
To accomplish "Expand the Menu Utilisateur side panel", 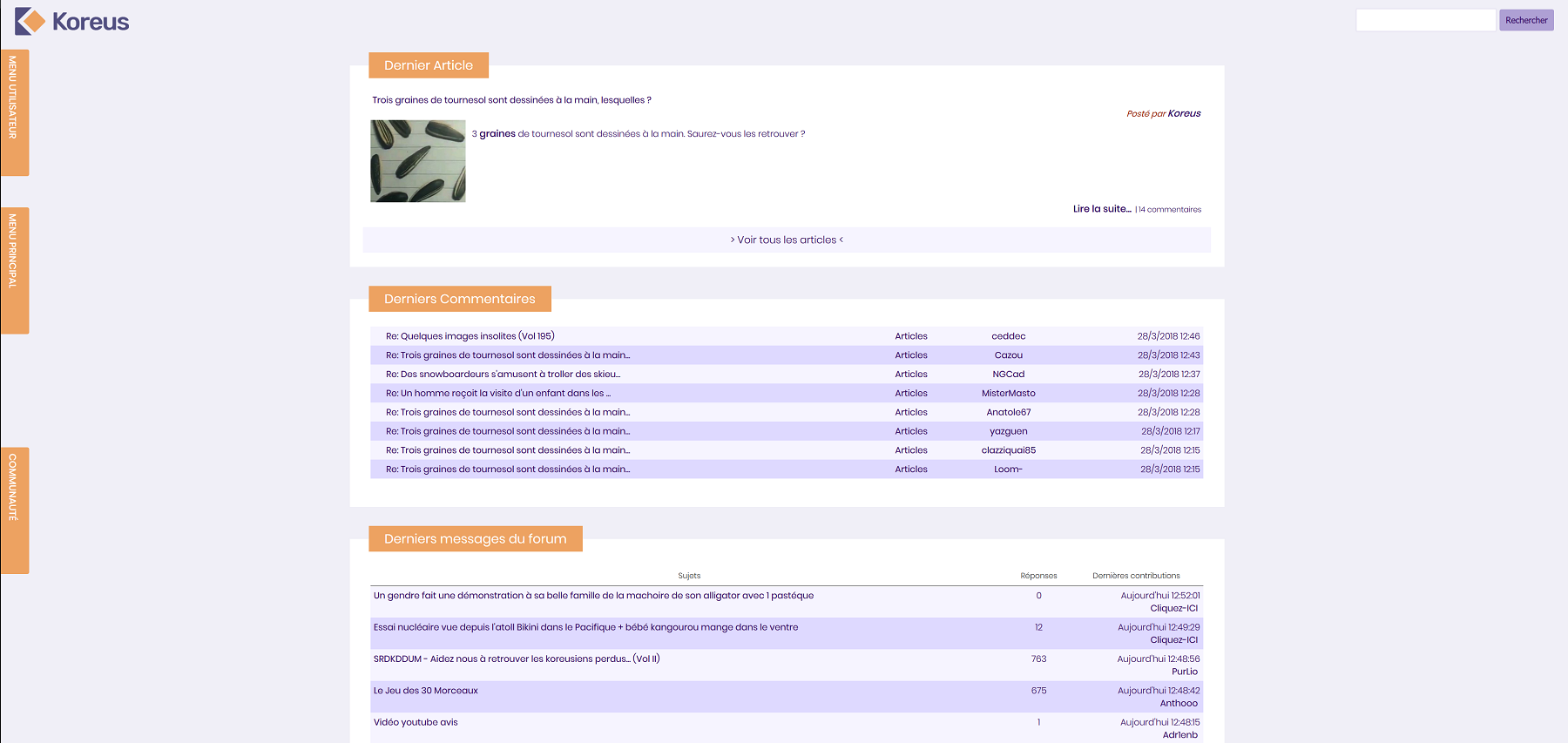I will 14,112.
